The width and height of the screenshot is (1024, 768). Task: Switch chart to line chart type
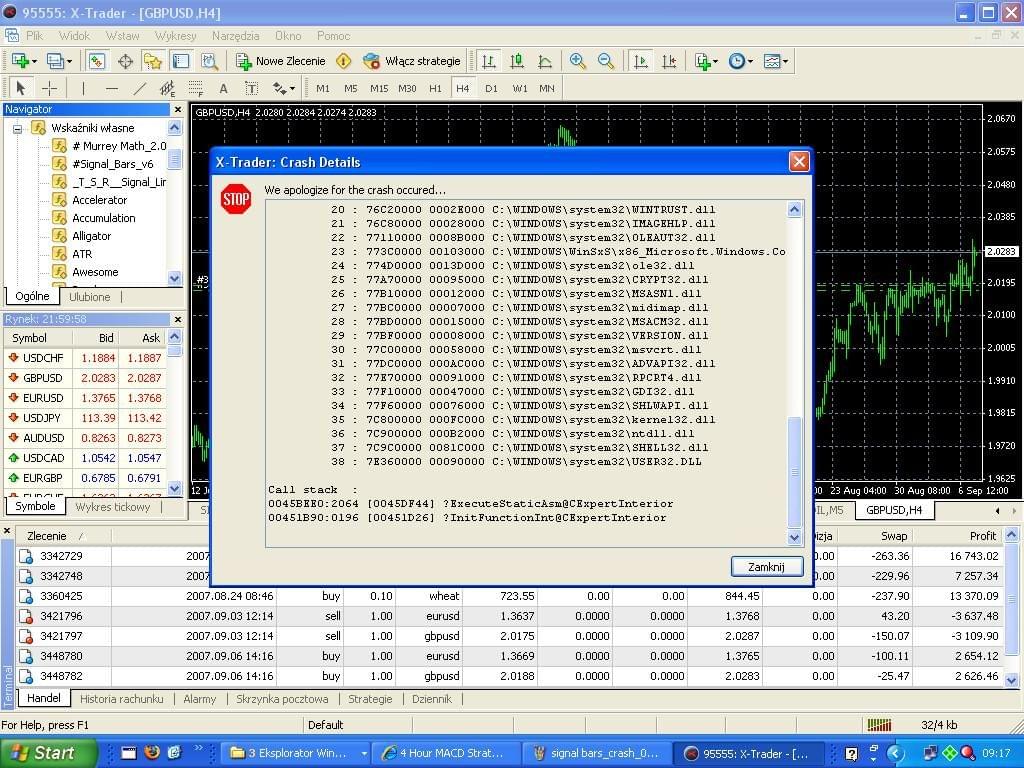coord(545,61)
